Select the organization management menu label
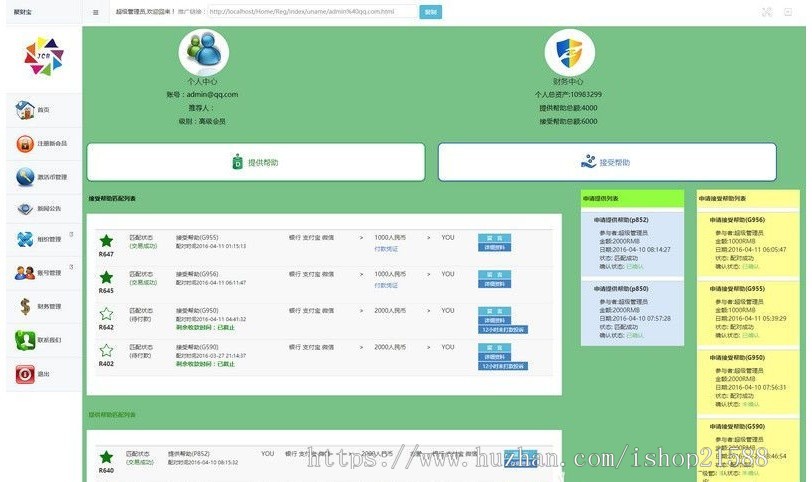 49,239
